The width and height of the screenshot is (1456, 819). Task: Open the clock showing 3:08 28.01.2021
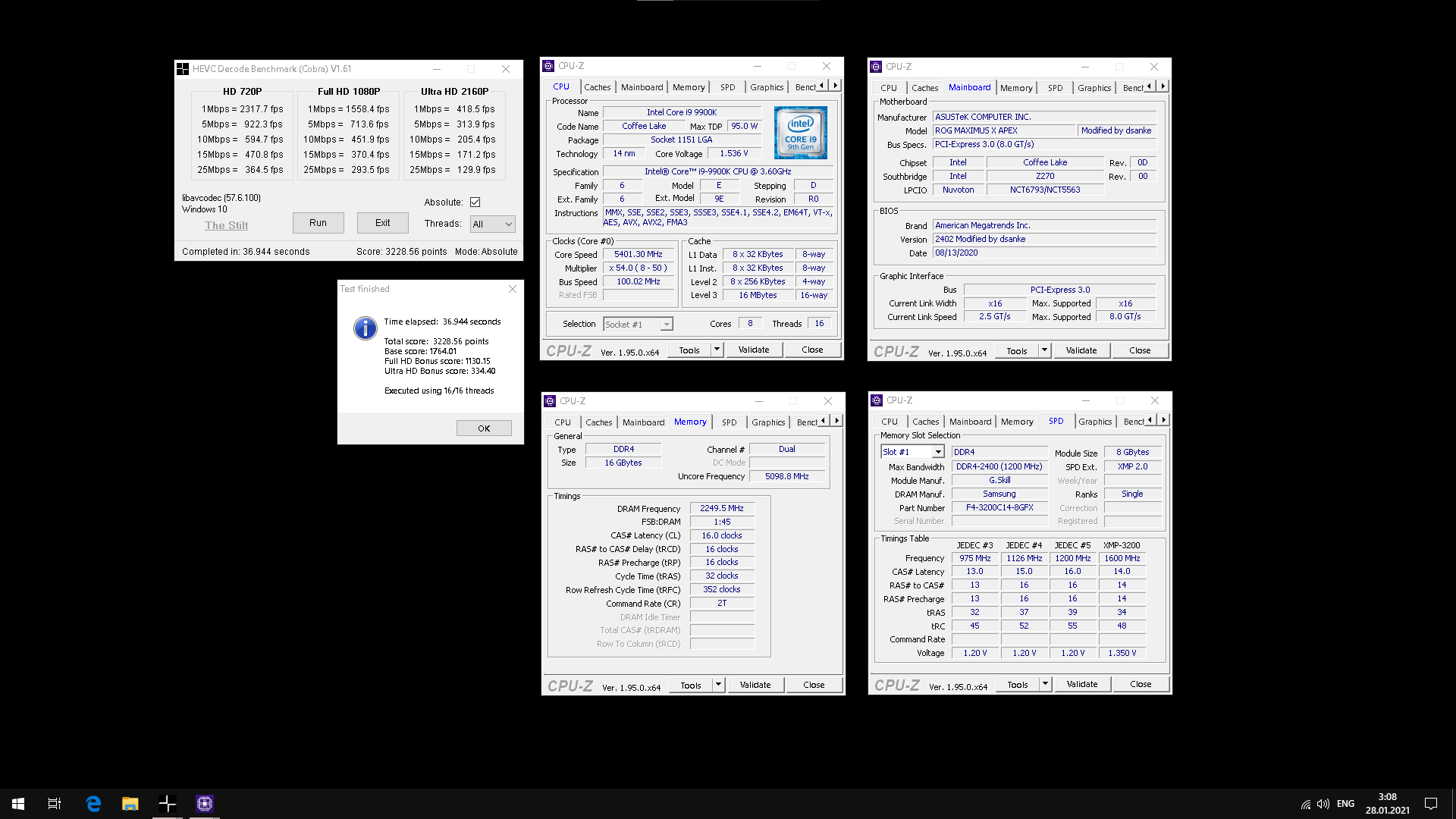click(1388, 804)
